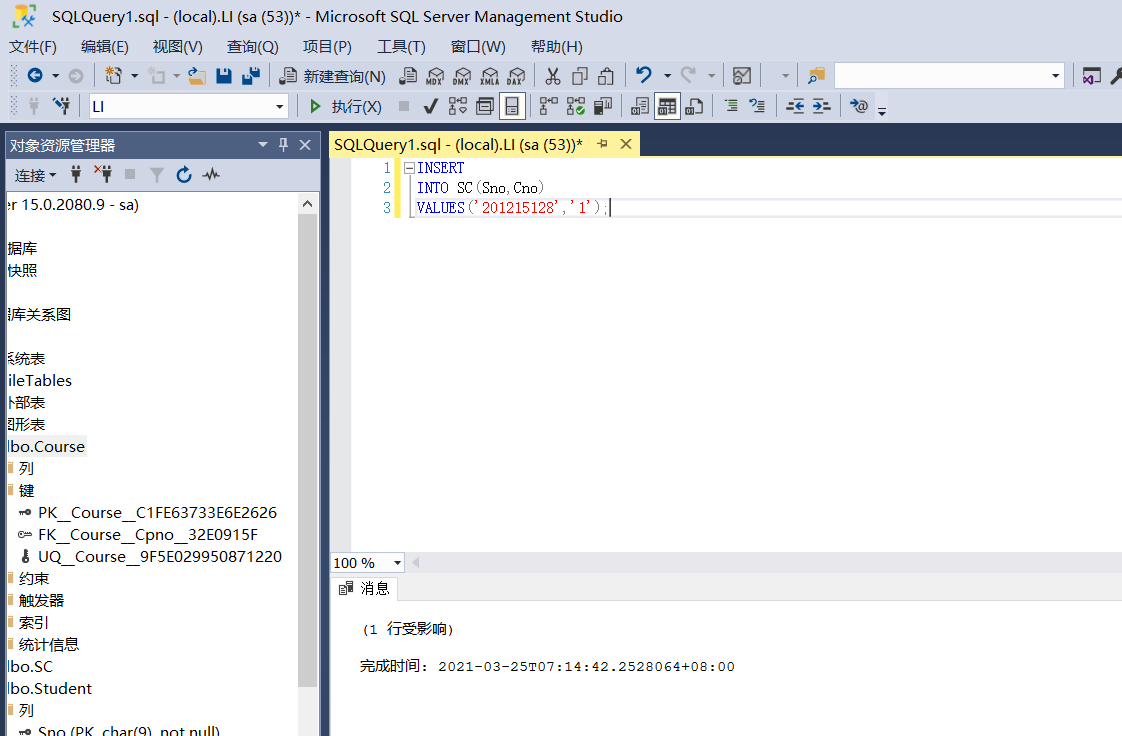Click the Undo icon on the toolbar
The width and height of the screenshot is (1122, 736).
(642, 76)
